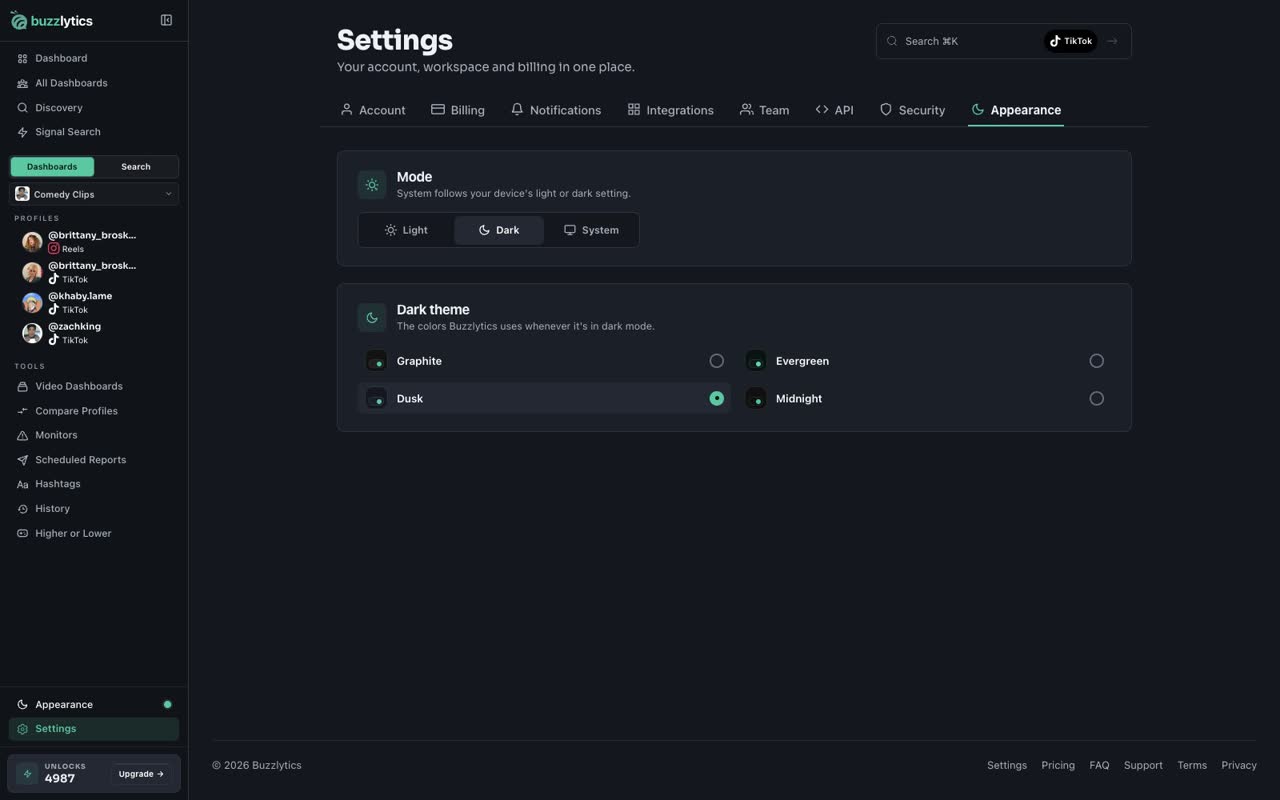Select the Midnight theme radio button
This screenshot has width=1280, height=800.
click(x=1097, y=398)
